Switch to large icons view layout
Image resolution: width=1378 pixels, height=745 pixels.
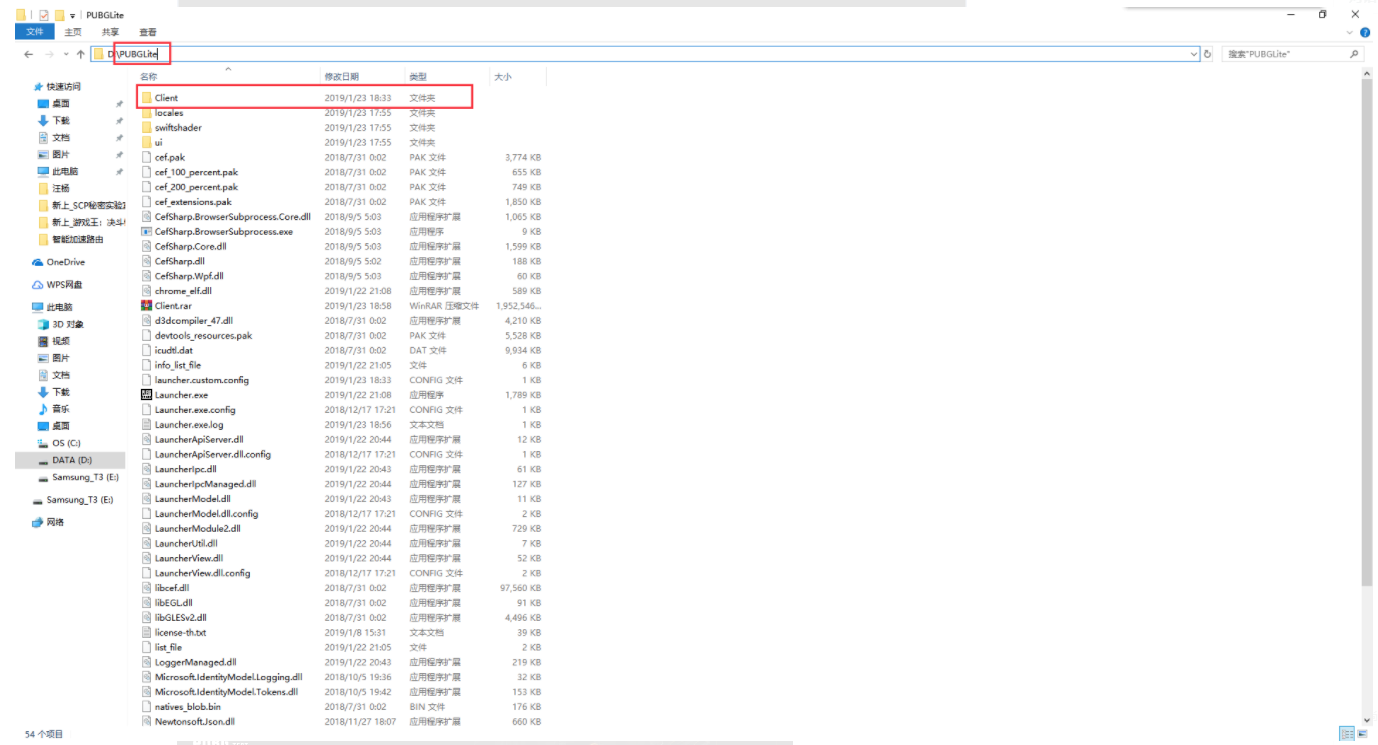[x=1360, y=734]
